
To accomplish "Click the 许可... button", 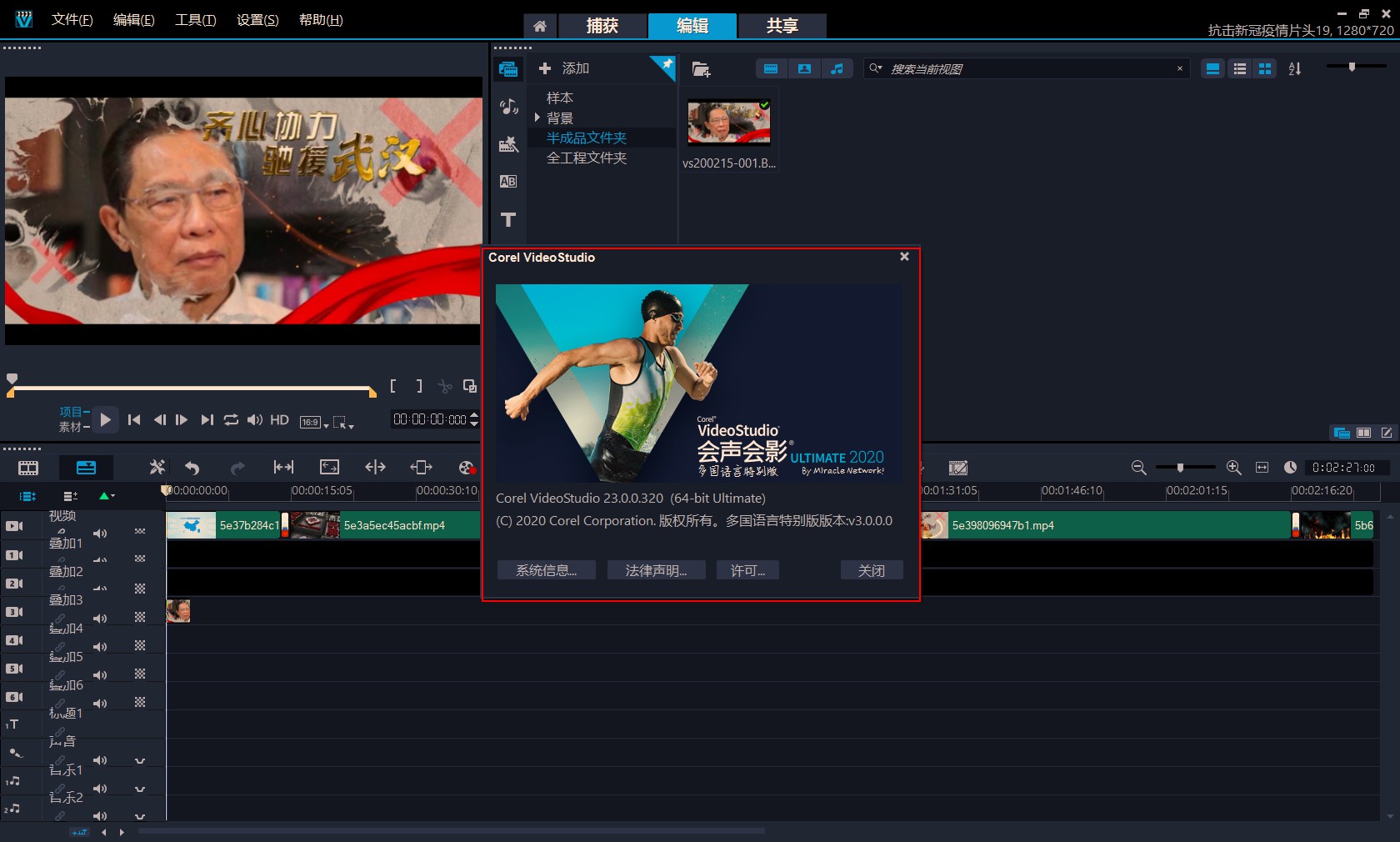I will tap(747, 570).
